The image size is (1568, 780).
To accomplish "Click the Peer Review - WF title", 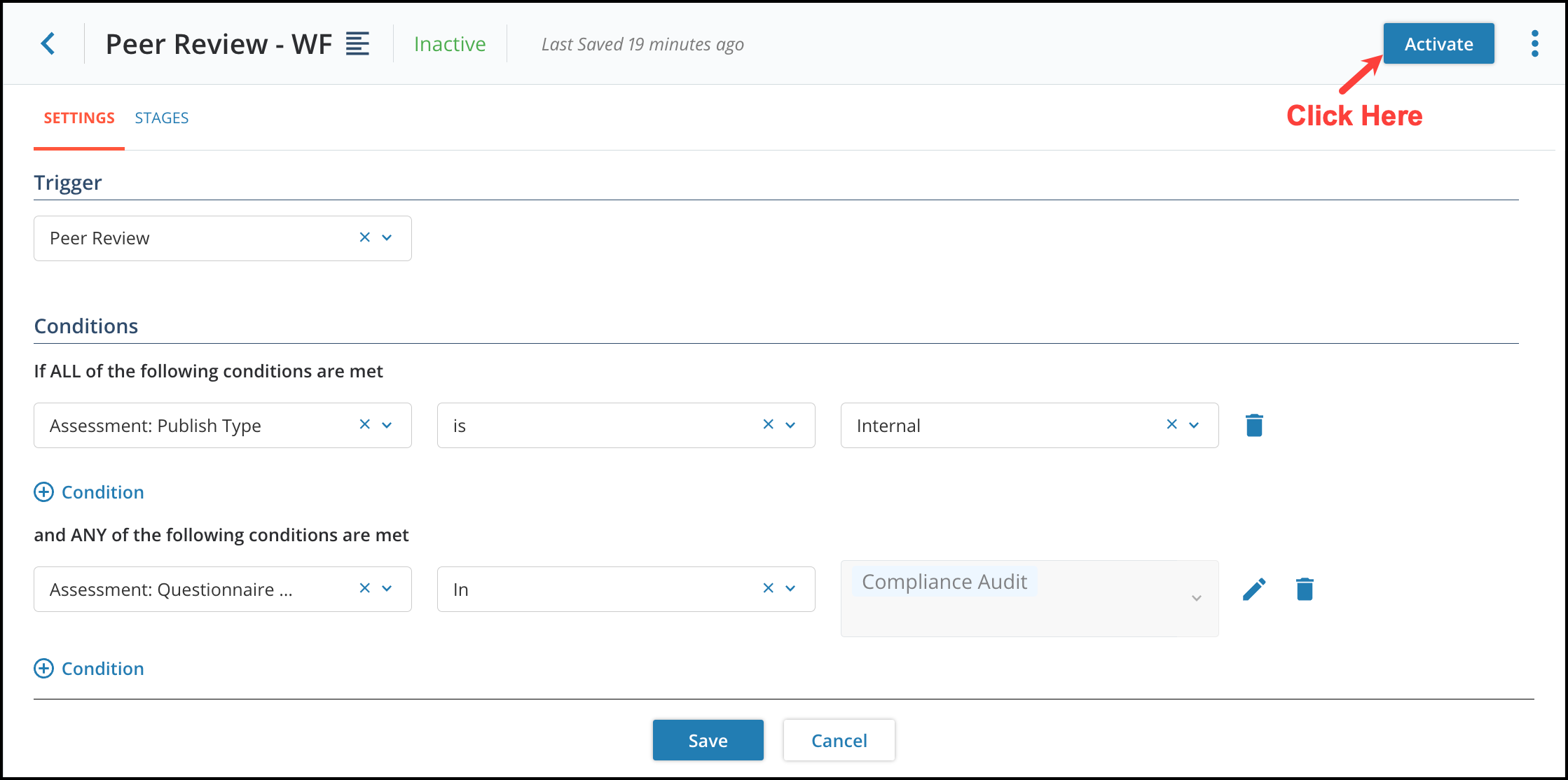I will [x=219, y=44].
